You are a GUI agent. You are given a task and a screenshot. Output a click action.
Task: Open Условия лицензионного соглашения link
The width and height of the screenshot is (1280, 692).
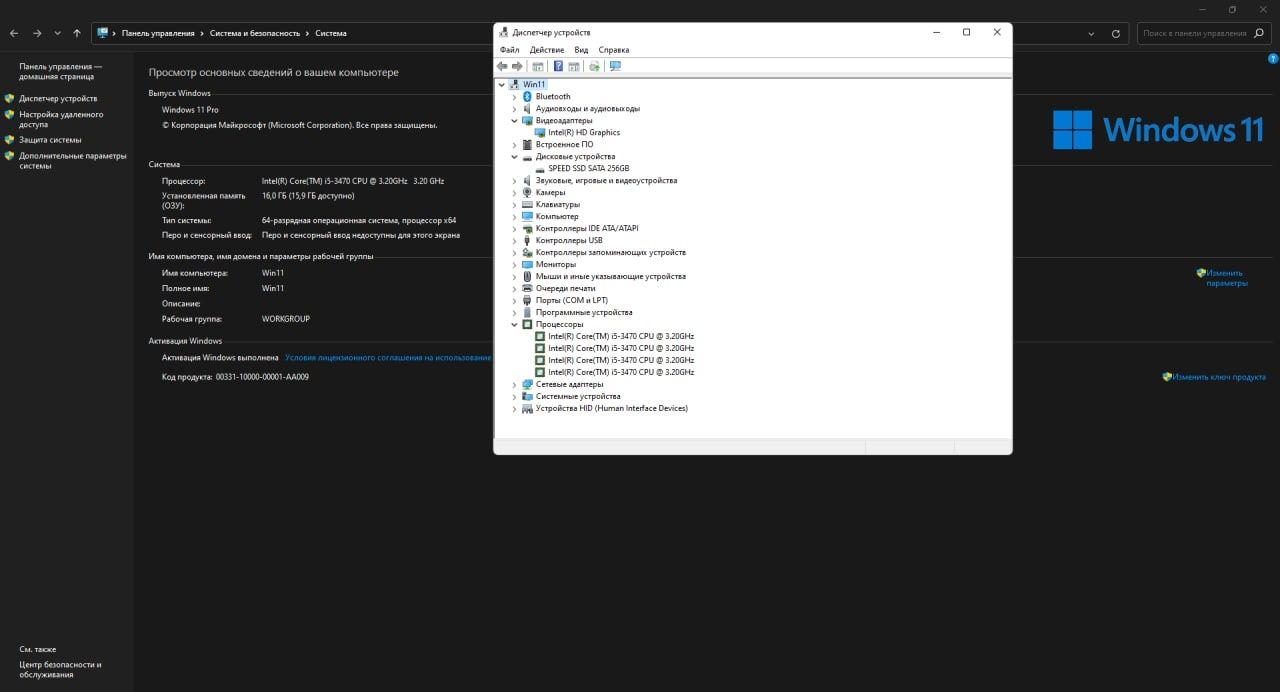coord(388,357)
